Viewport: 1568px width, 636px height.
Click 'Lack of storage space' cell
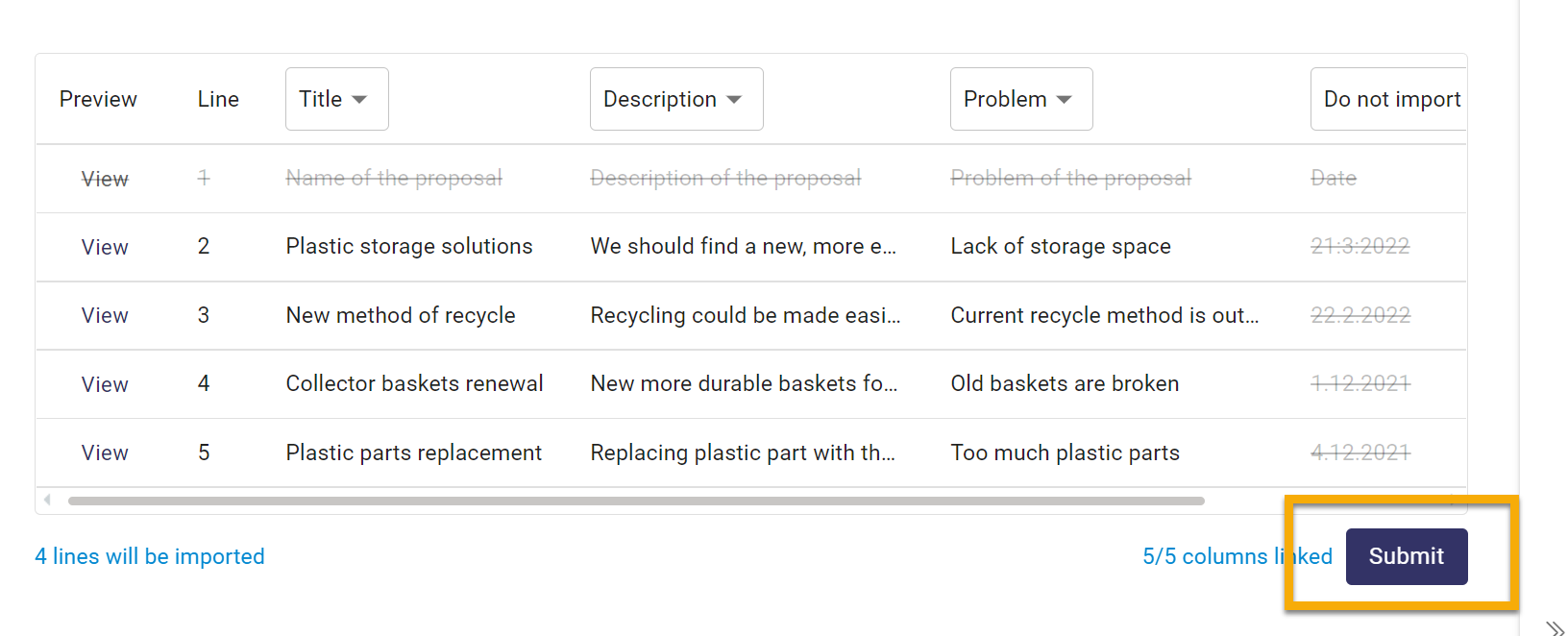tap(1061, 246)
